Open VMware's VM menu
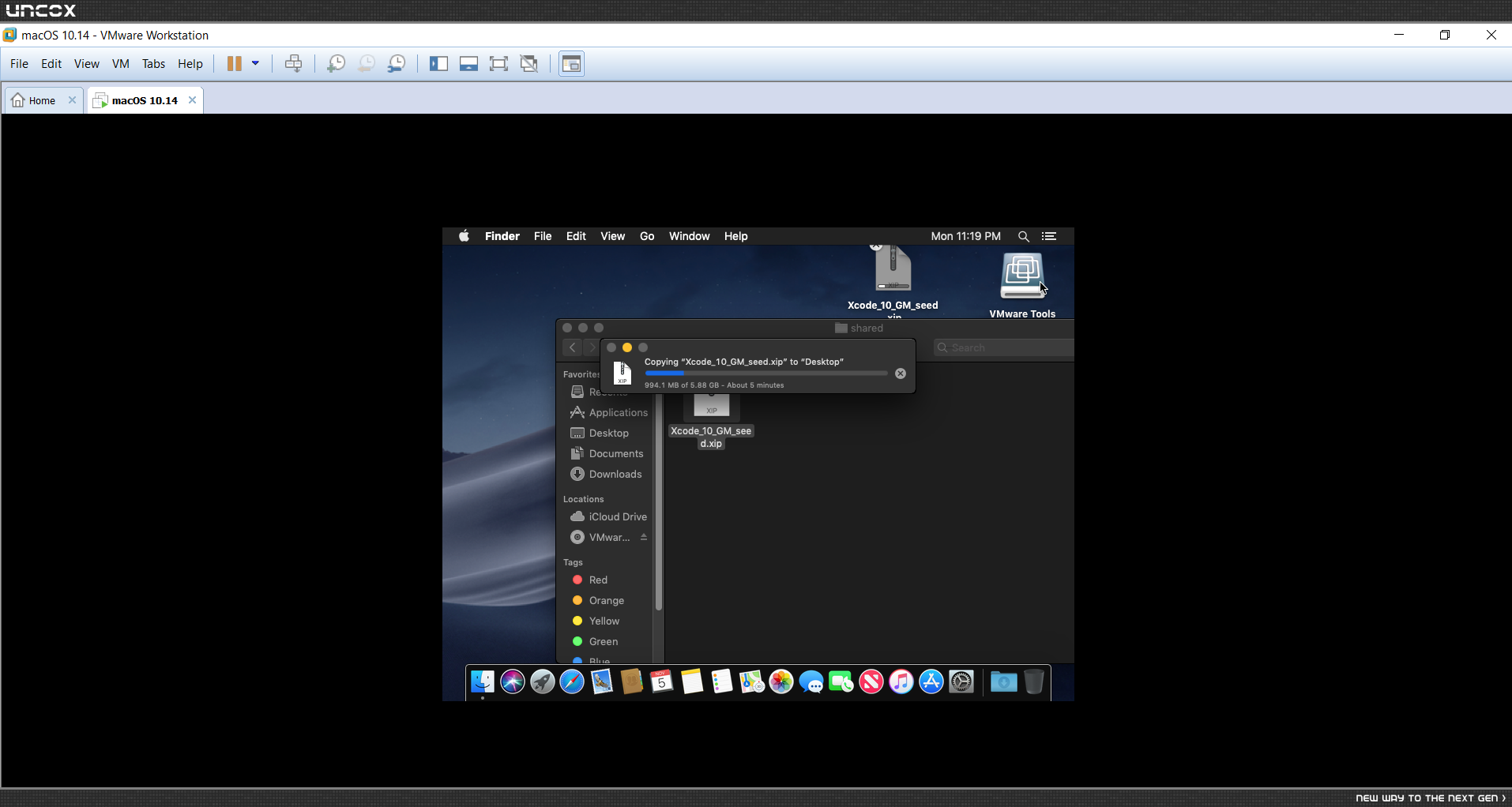Screen dimensions: 1512x807 pyautogui.click(x=121, y=64)
